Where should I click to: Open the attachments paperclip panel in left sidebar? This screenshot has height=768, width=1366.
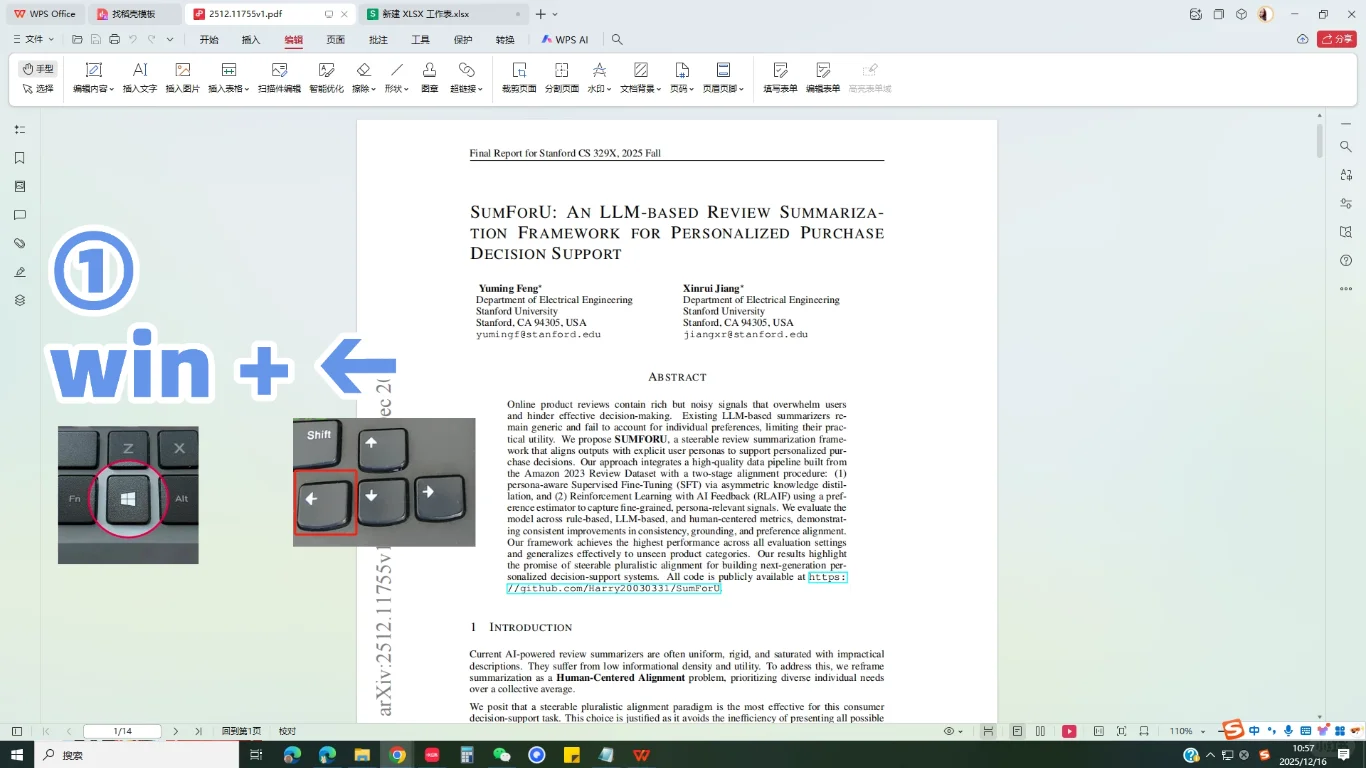(19, 243)
